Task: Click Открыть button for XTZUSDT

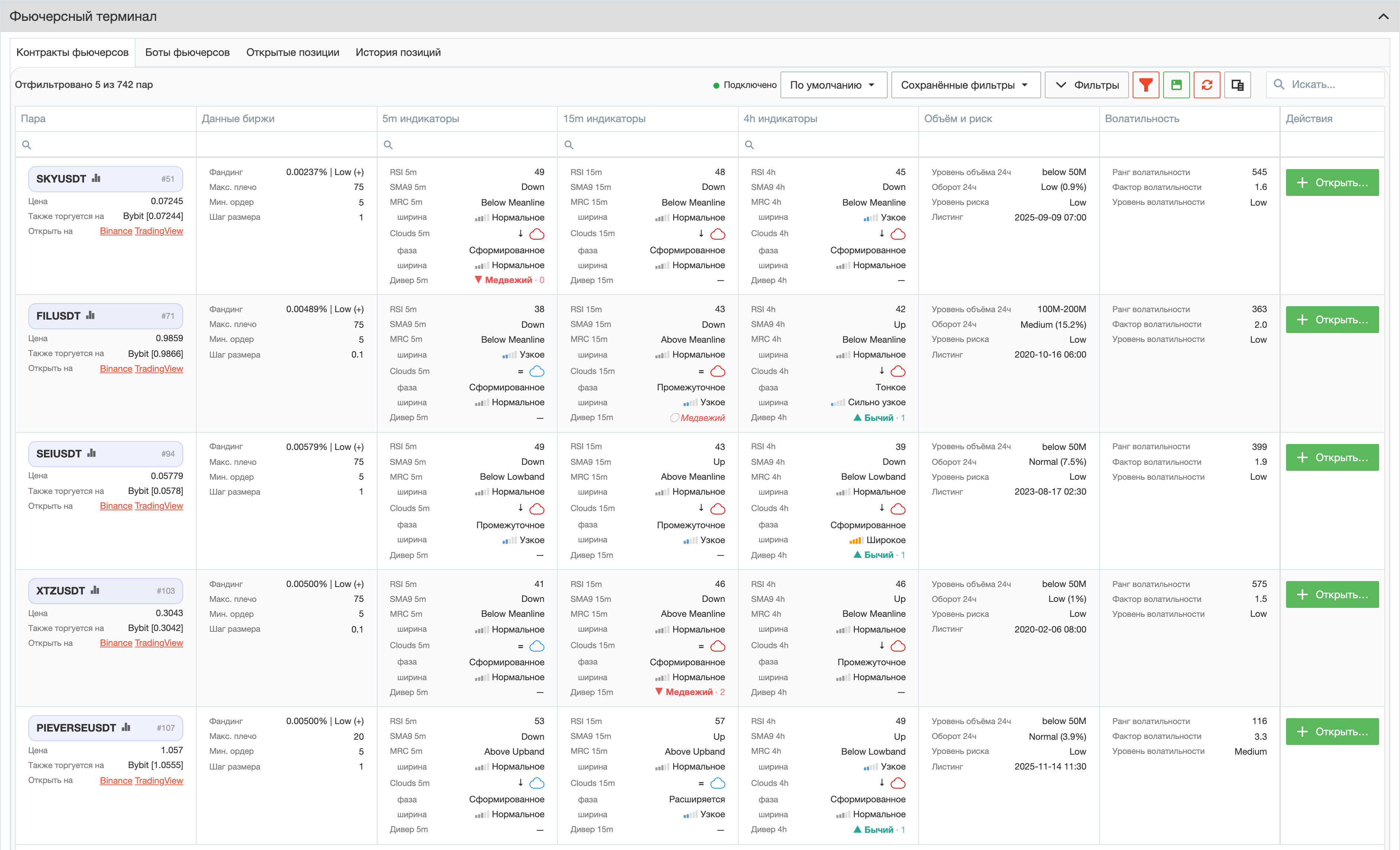Action: pyautogui.click(x=1332, y=594)
